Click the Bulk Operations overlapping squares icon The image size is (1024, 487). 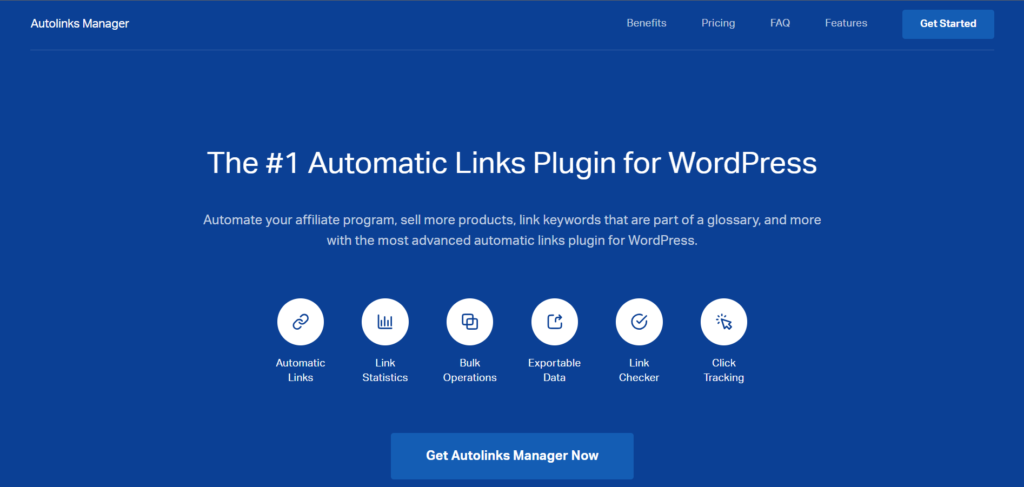pyautogui.click(x=470, y=322)
